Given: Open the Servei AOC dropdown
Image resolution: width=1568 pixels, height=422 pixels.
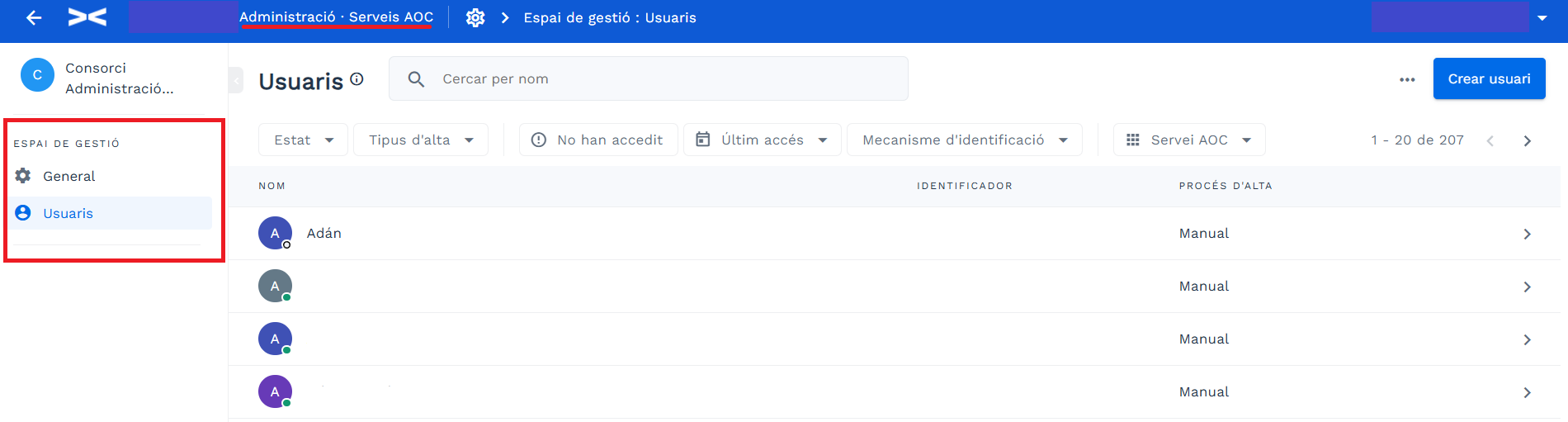Looking at the screenshot, I should [1189, 140].
